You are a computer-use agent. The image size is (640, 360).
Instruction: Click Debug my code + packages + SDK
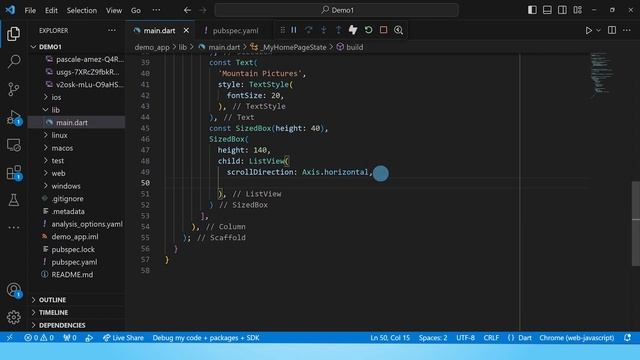(x=206, y=338)
